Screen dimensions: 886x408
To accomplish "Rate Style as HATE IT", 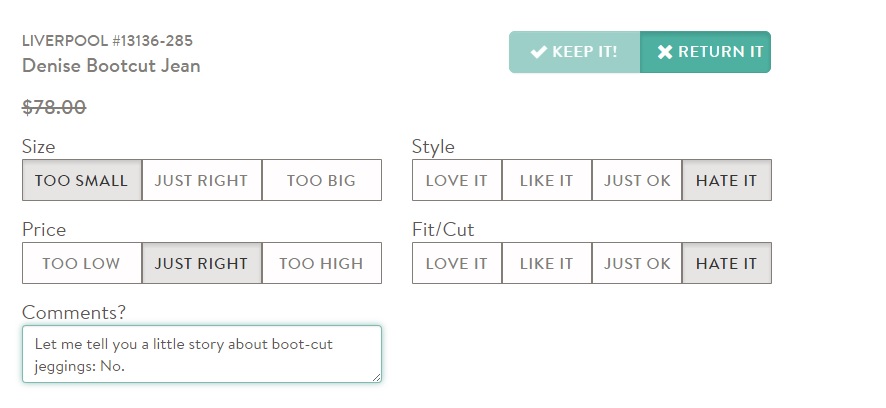I will pos(727,181).
